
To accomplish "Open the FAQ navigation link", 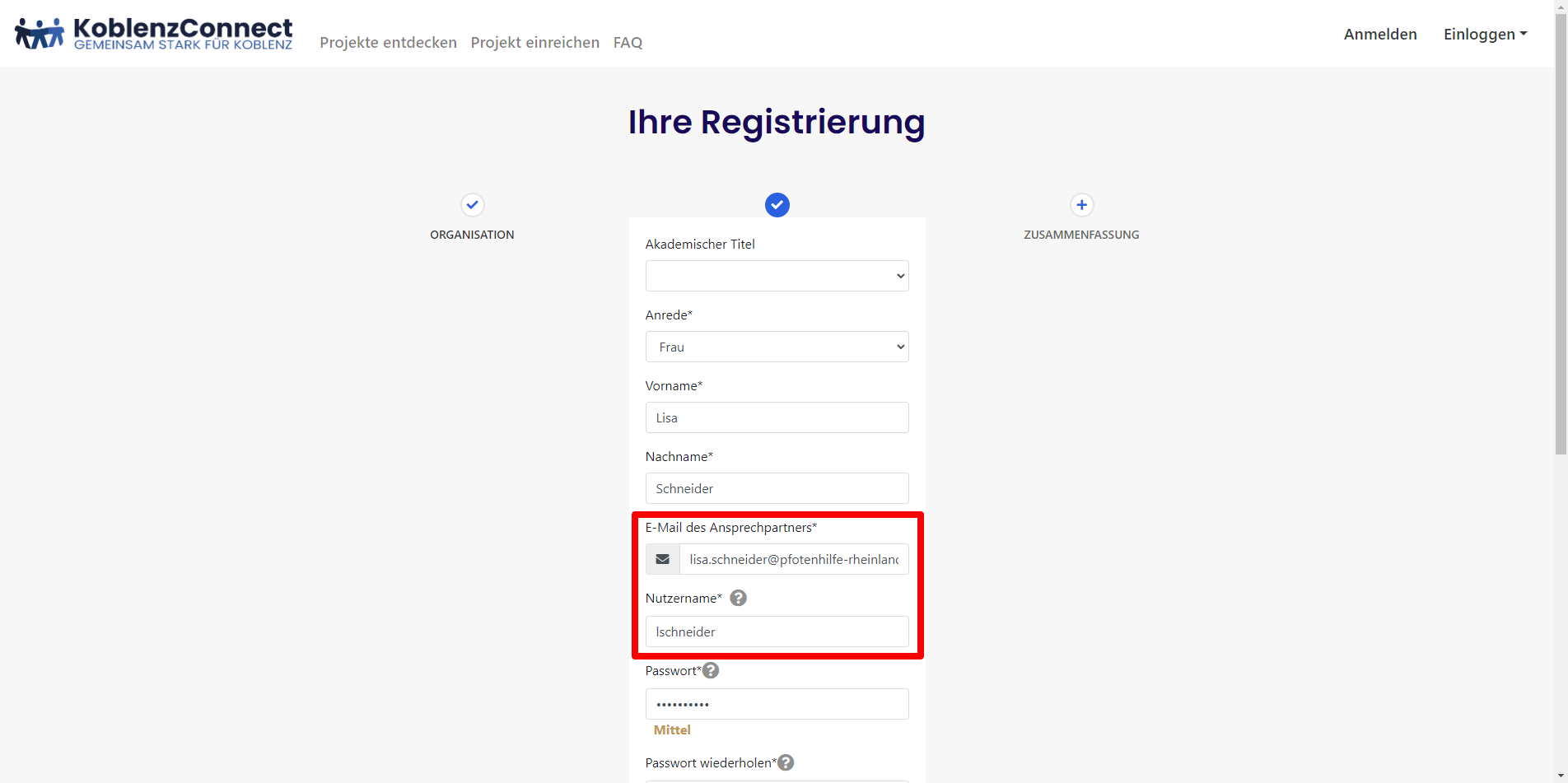I will tap(628, 42).
